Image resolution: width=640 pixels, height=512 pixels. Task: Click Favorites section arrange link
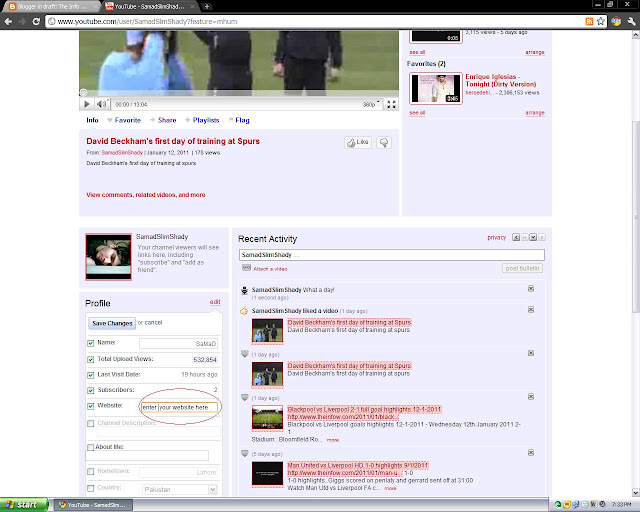535,112
